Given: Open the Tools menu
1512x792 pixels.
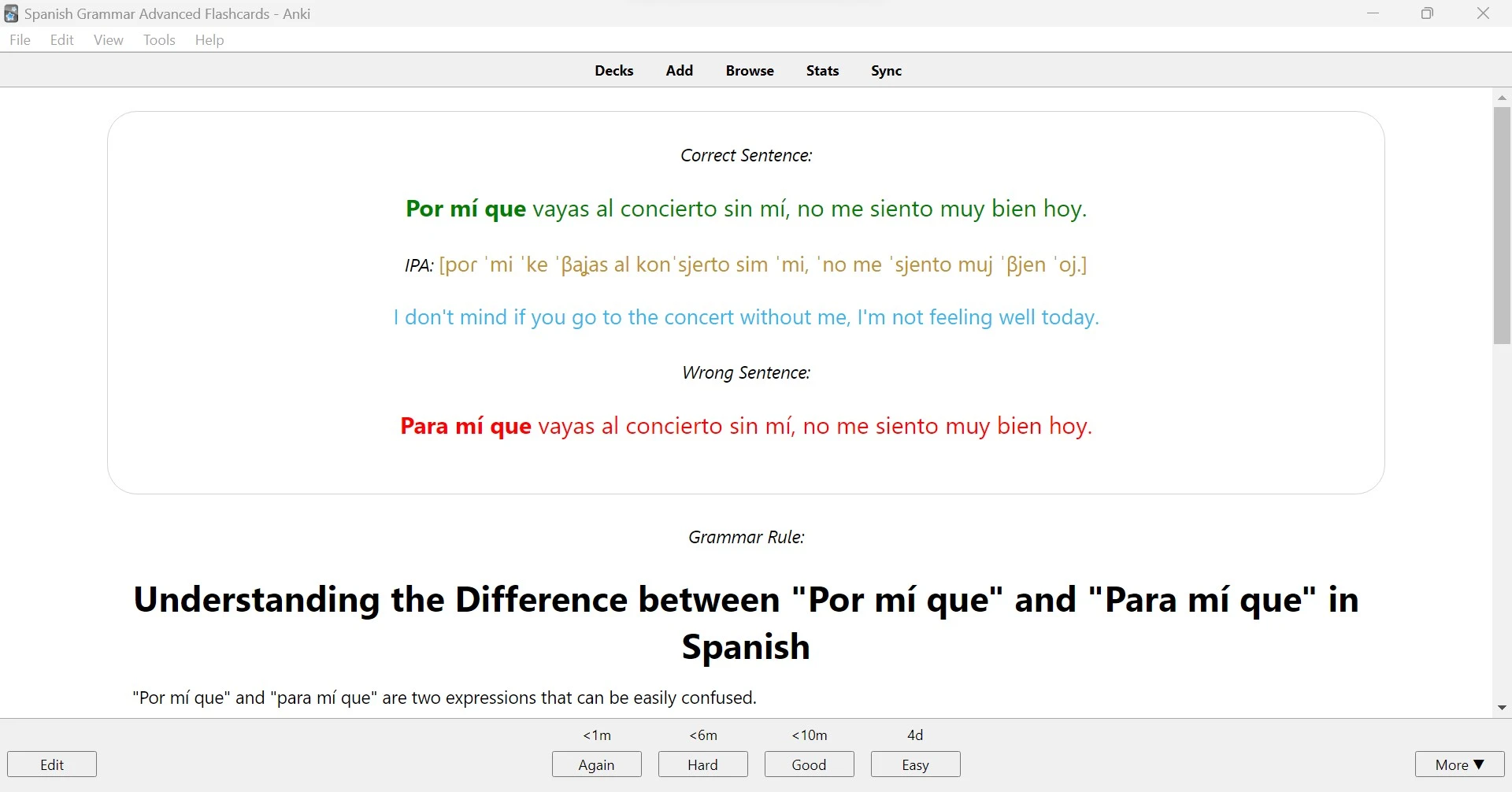Looking at the screenshot, I should click(159, 39).
